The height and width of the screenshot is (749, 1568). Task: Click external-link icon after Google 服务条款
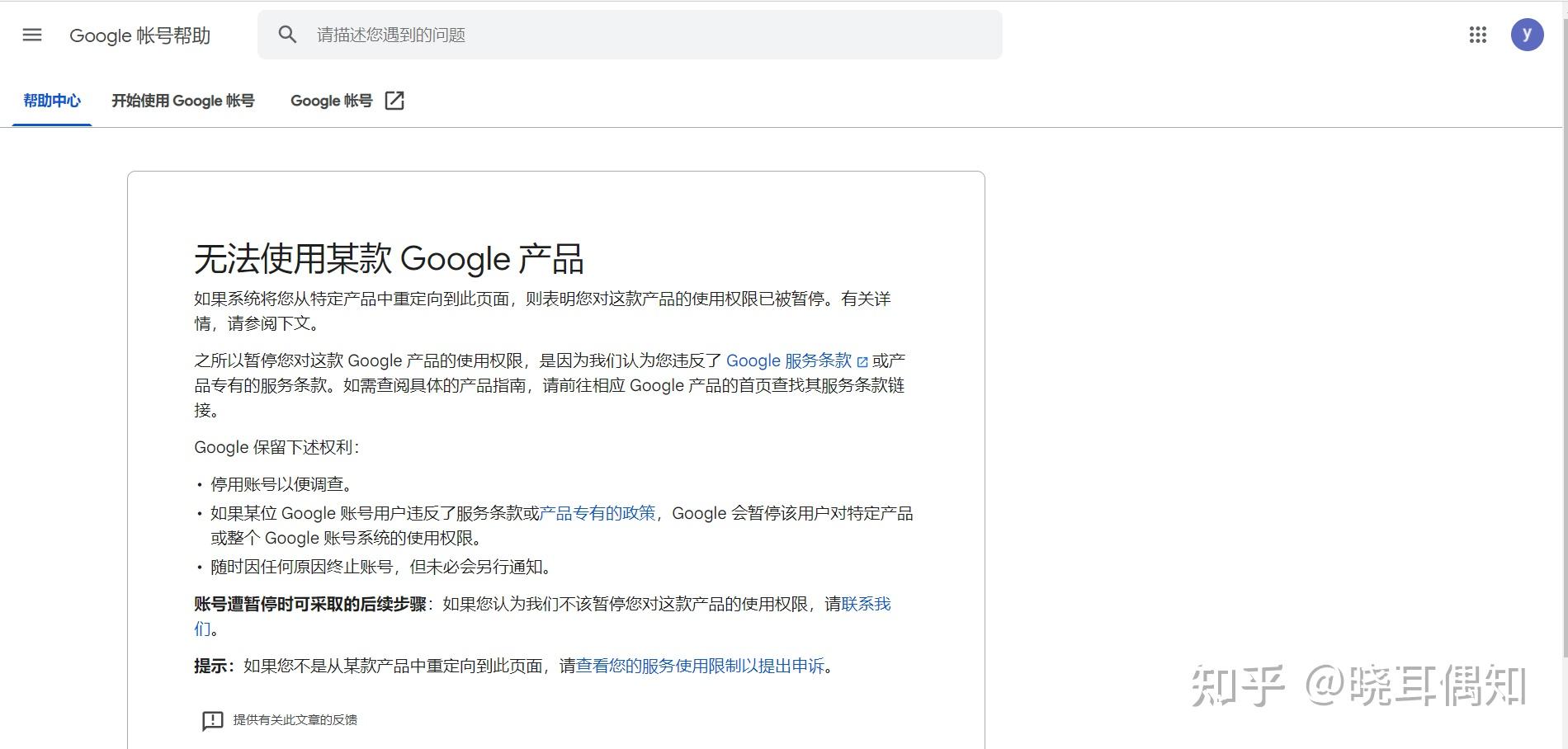click(862, 361)
